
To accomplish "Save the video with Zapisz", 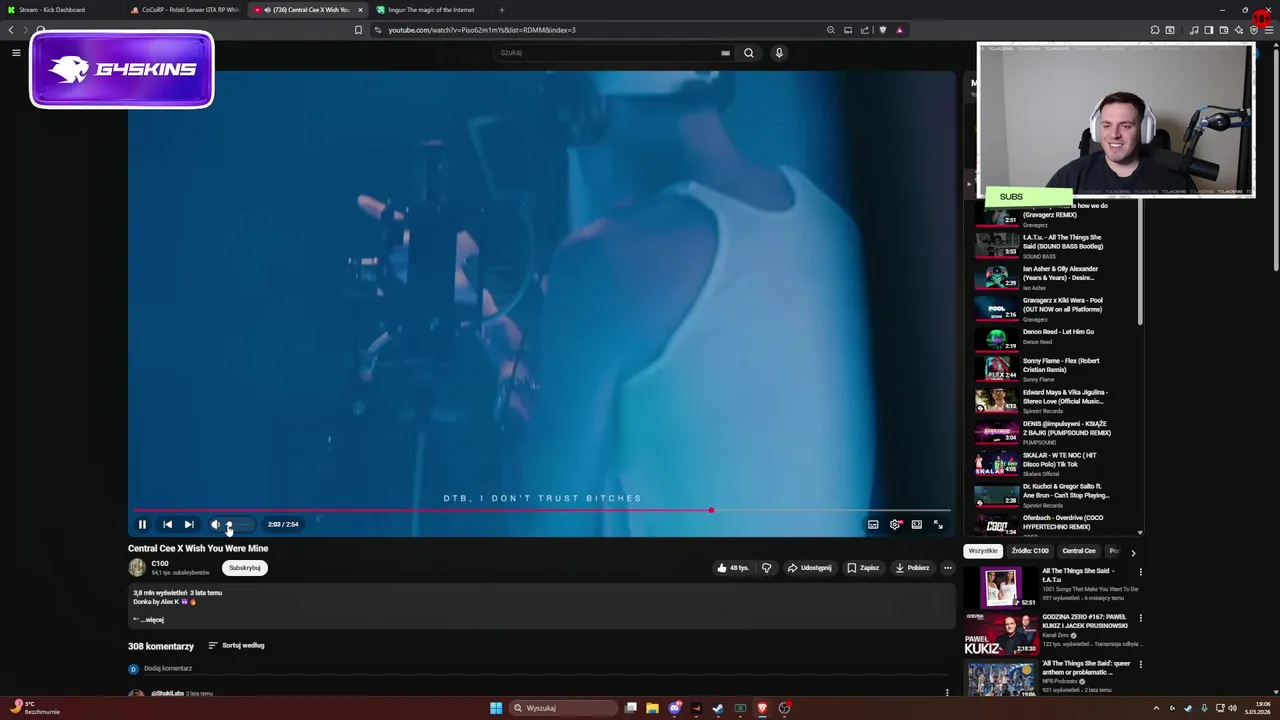I will coord(863,568).
